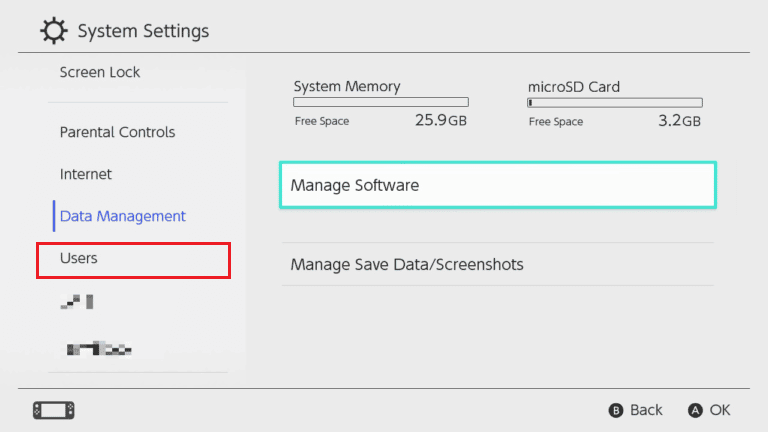The width and height of the screenshot is (768, 432).
Task: Click the microSD Card usage bar
Action: click(x=615, y=102)
